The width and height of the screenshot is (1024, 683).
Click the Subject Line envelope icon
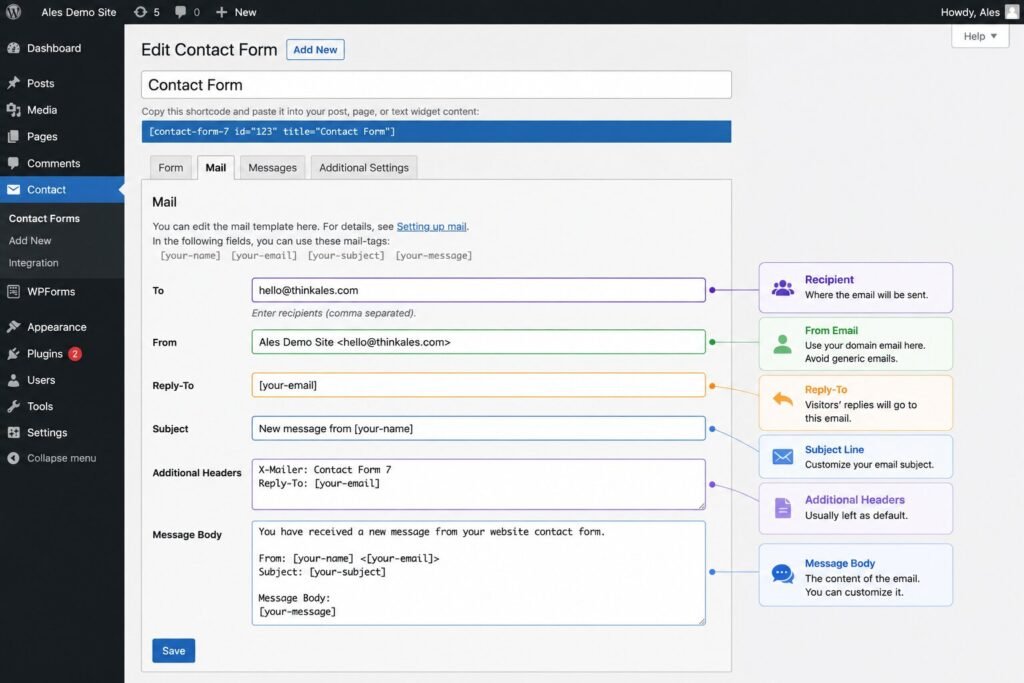coord(782,456)
